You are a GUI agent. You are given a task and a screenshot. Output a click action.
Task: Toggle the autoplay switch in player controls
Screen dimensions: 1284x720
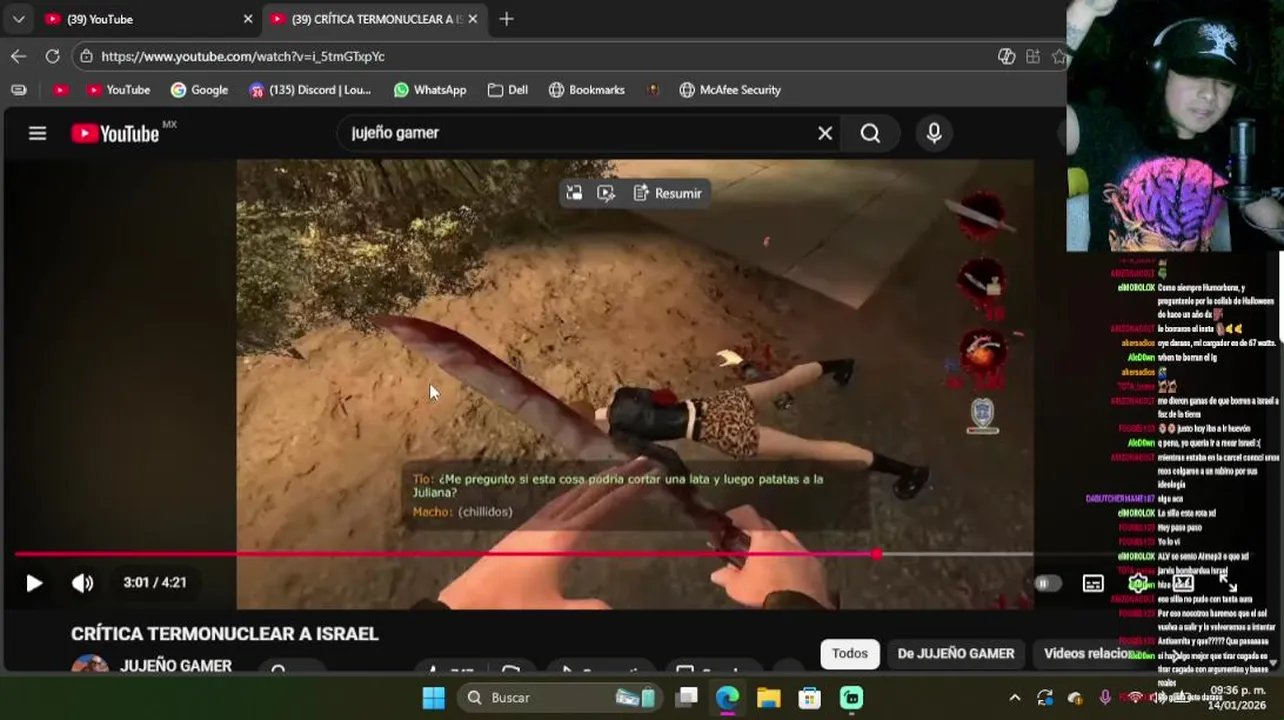(1047, 583)
